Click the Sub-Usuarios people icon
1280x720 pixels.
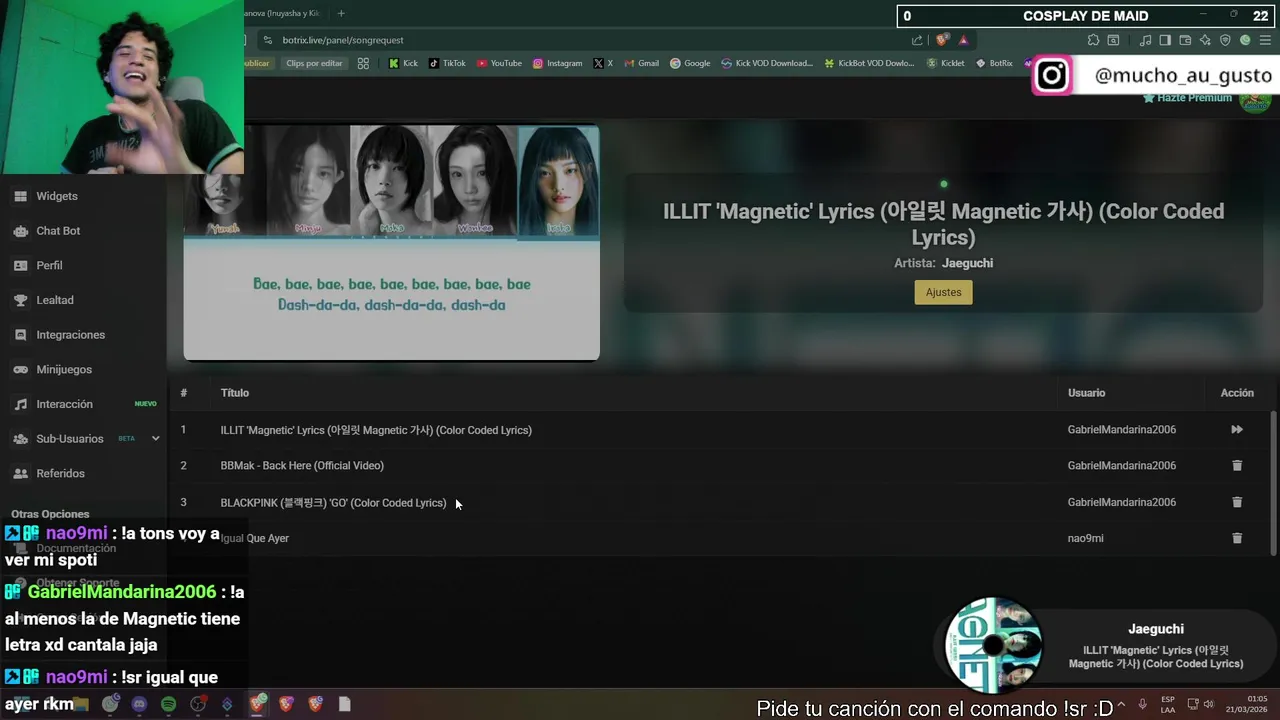20,439
